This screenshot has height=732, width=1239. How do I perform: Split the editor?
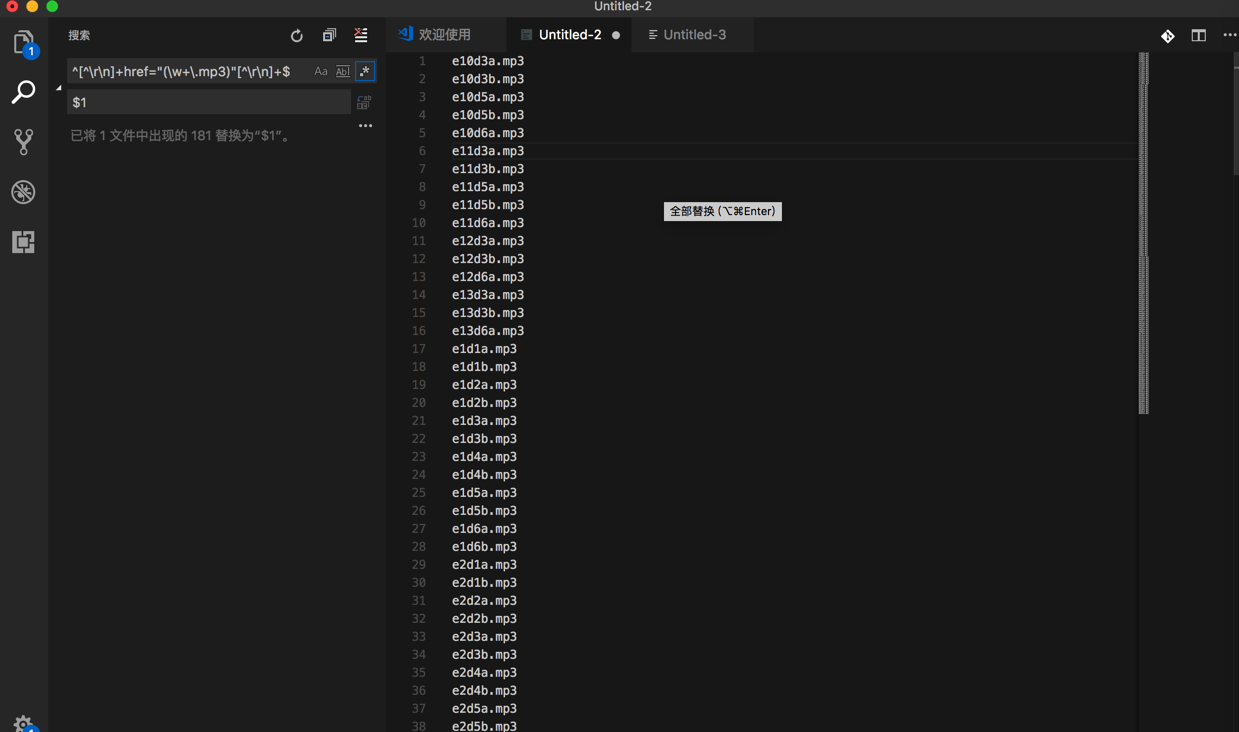(x=1198, y=35)
